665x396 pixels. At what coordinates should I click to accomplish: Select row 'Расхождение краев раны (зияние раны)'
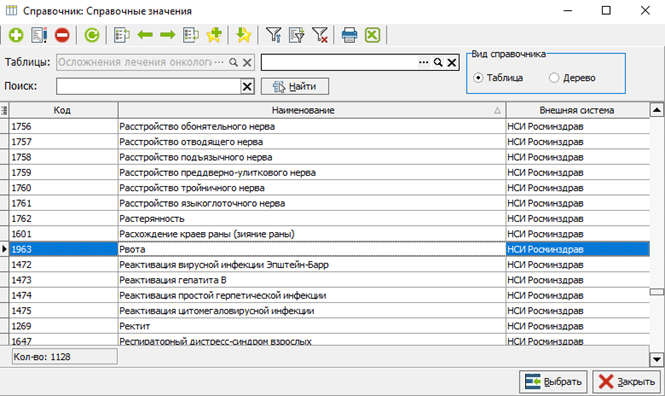click(x=312, y=234)
